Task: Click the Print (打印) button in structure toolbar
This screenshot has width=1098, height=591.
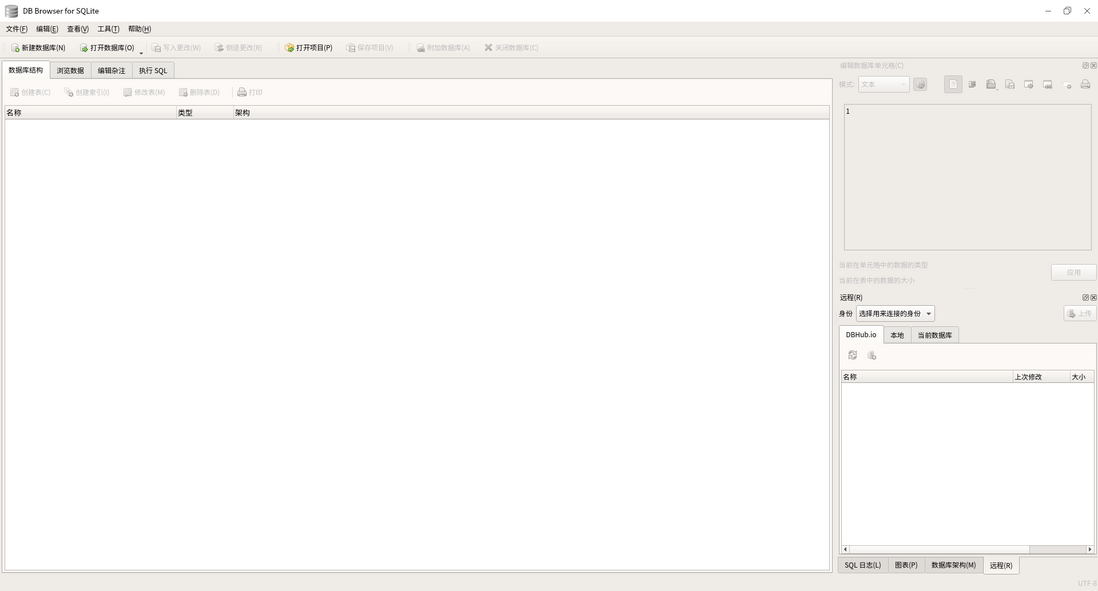Action: tap(250, 92)
